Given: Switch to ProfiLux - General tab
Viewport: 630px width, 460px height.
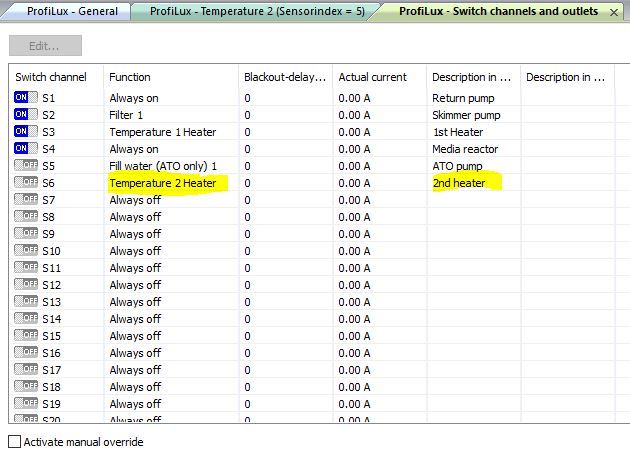Looking at the screenshot, I should tap(72, 11).
